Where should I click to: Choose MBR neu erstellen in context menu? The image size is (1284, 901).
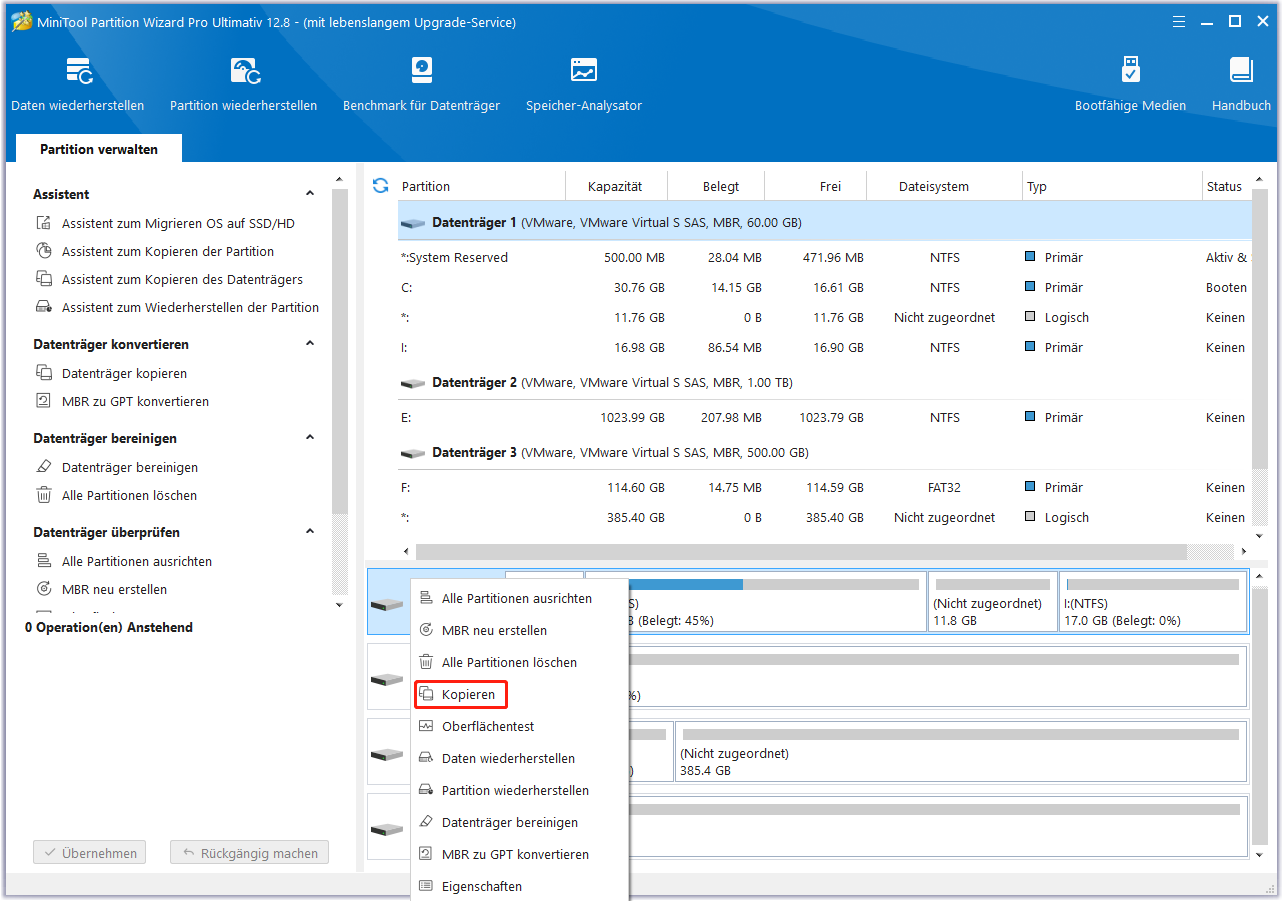click(520, 631)
